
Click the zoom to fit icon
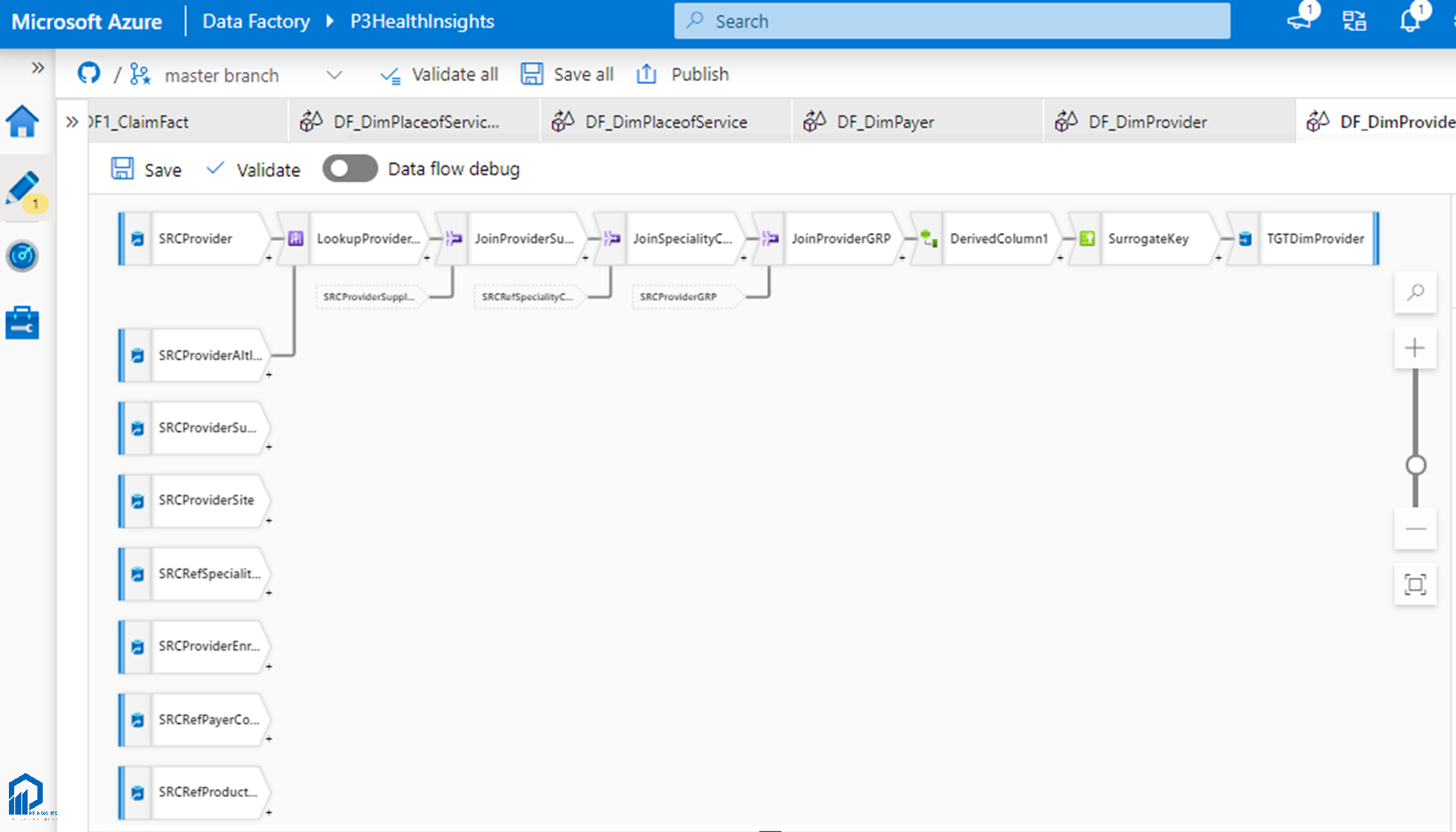[x=1415, y=585]
